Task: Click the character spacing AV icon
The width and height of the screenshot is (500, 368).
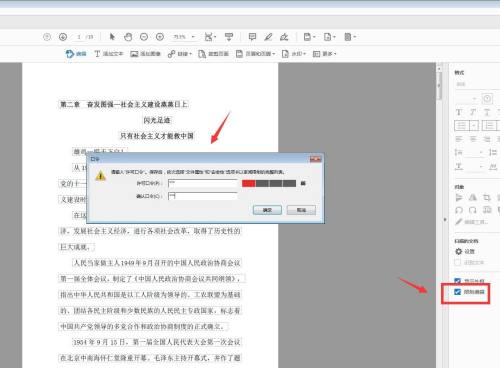Action: tap(493, 166)
